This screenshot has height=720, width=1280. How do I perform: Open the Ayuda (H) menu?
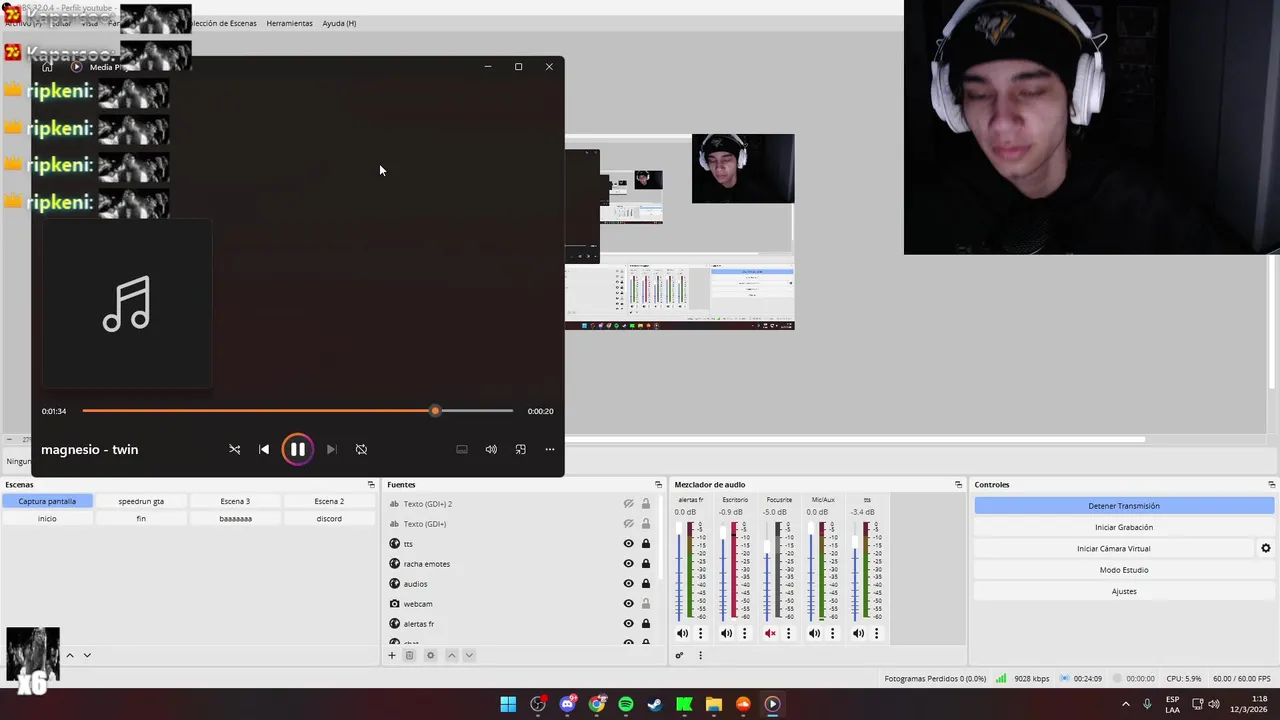pos(339,23)
